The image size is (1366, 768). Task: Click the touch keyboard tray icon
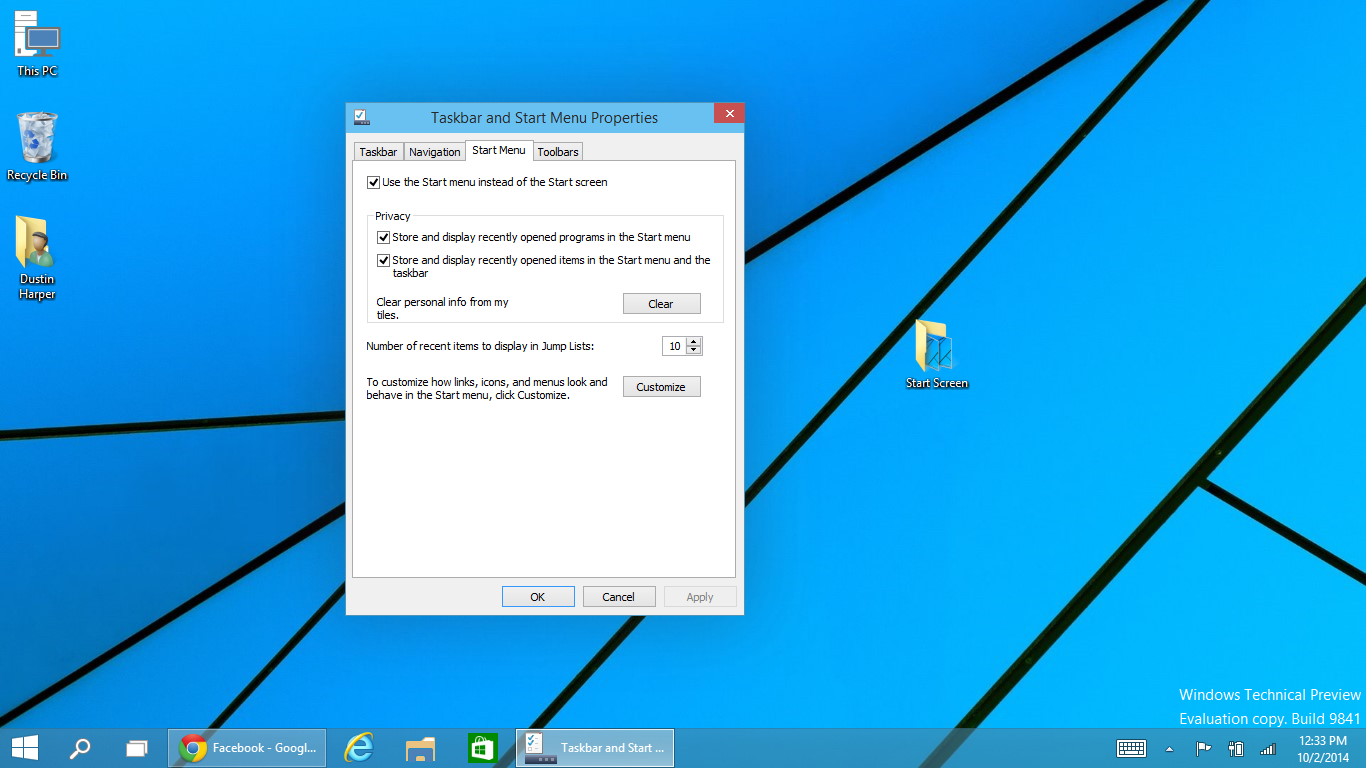pos(1131,748)
